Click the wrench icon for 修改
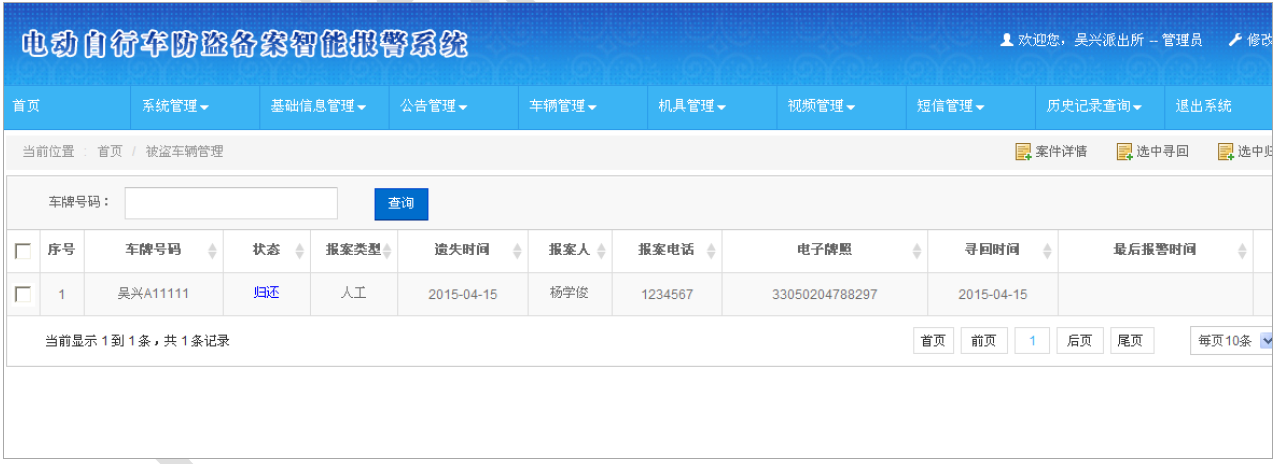This screenshot has width=1274, height=464. [x=1235, y=40]
